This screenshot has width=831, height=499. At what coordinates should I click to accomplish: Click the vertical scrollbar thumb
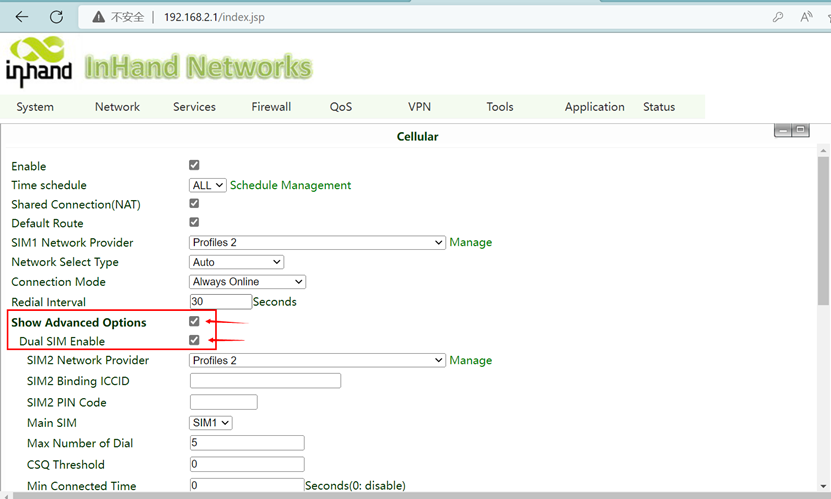click(x=823, y=231)
